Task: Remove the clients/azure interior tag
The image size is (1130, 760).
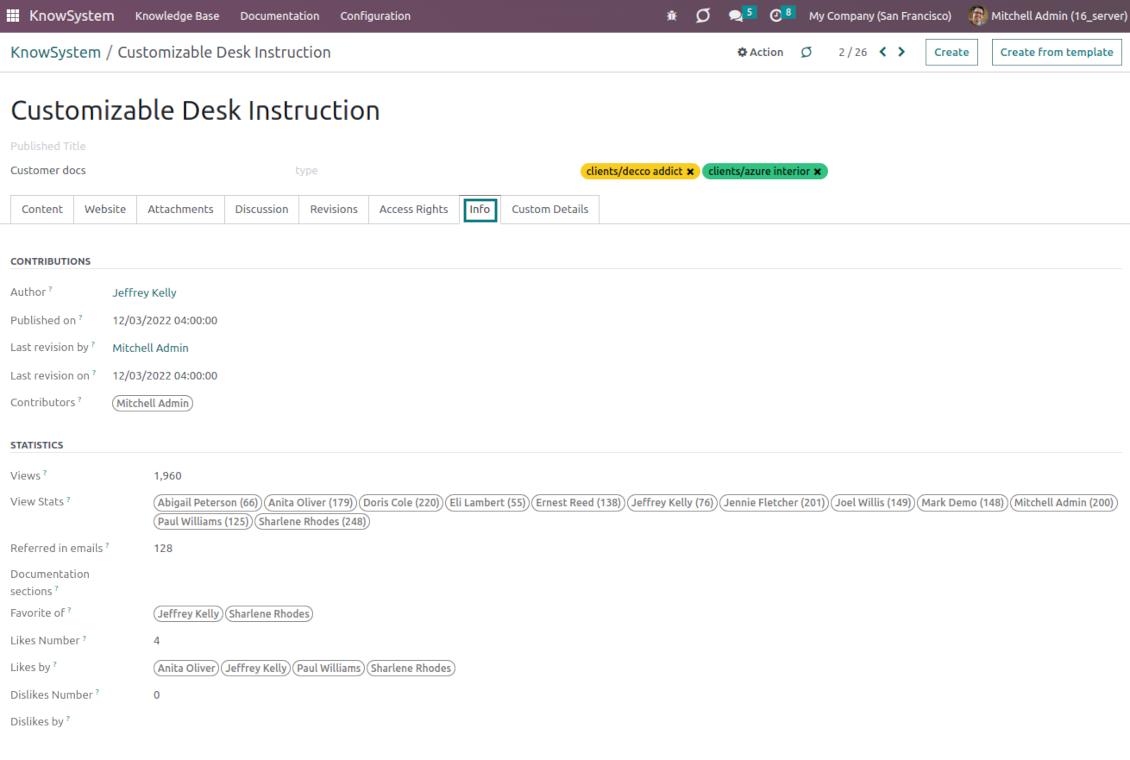Action: click(817, 171)
